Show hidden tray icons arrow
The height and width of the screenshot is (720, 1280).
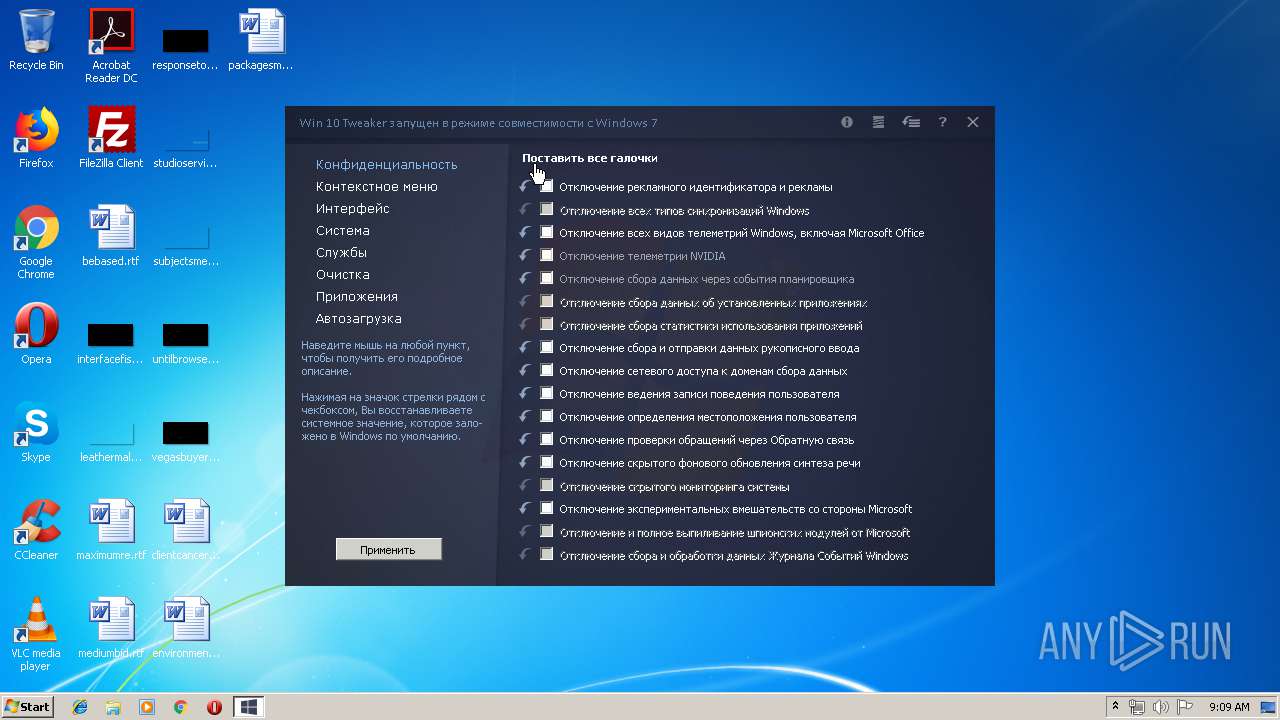pyautogui.click(x=1115, y=707)
